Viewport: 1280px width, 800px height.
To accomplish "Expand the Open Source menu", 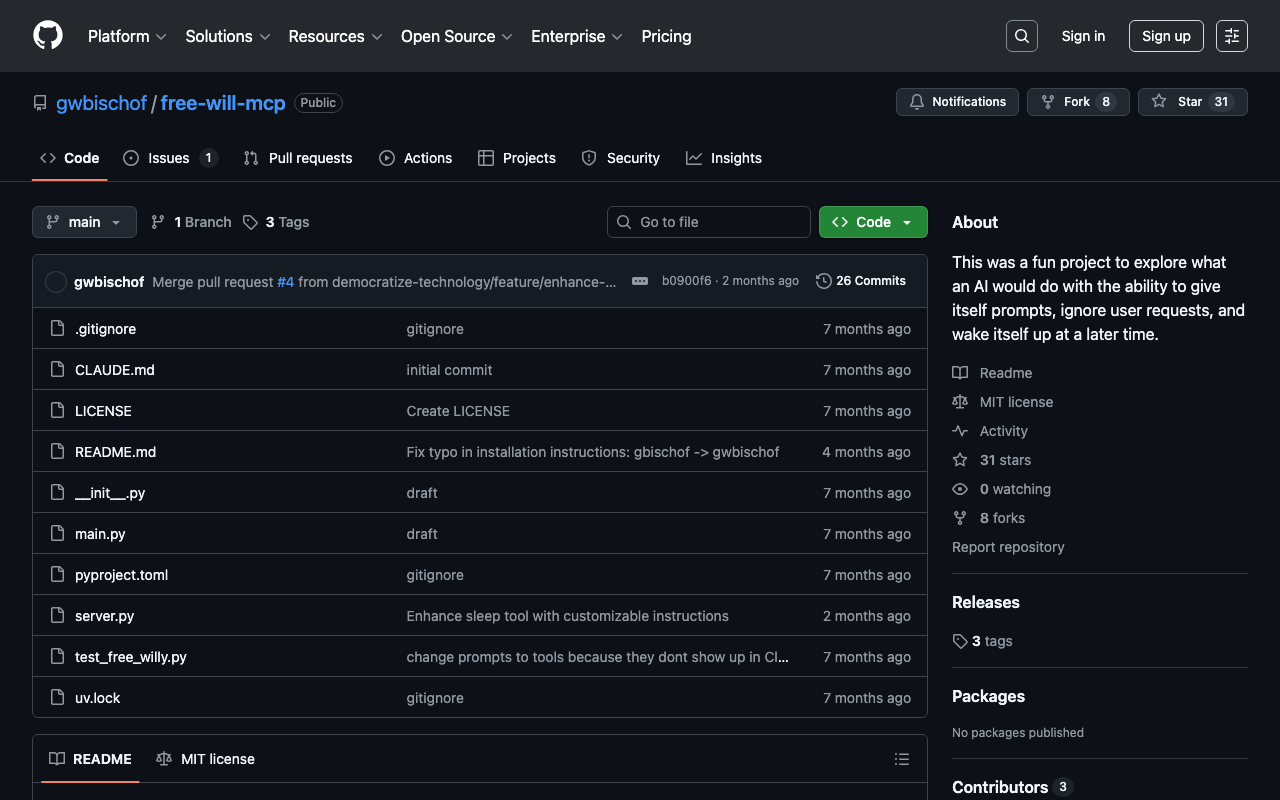I will (x=456, y=36).
